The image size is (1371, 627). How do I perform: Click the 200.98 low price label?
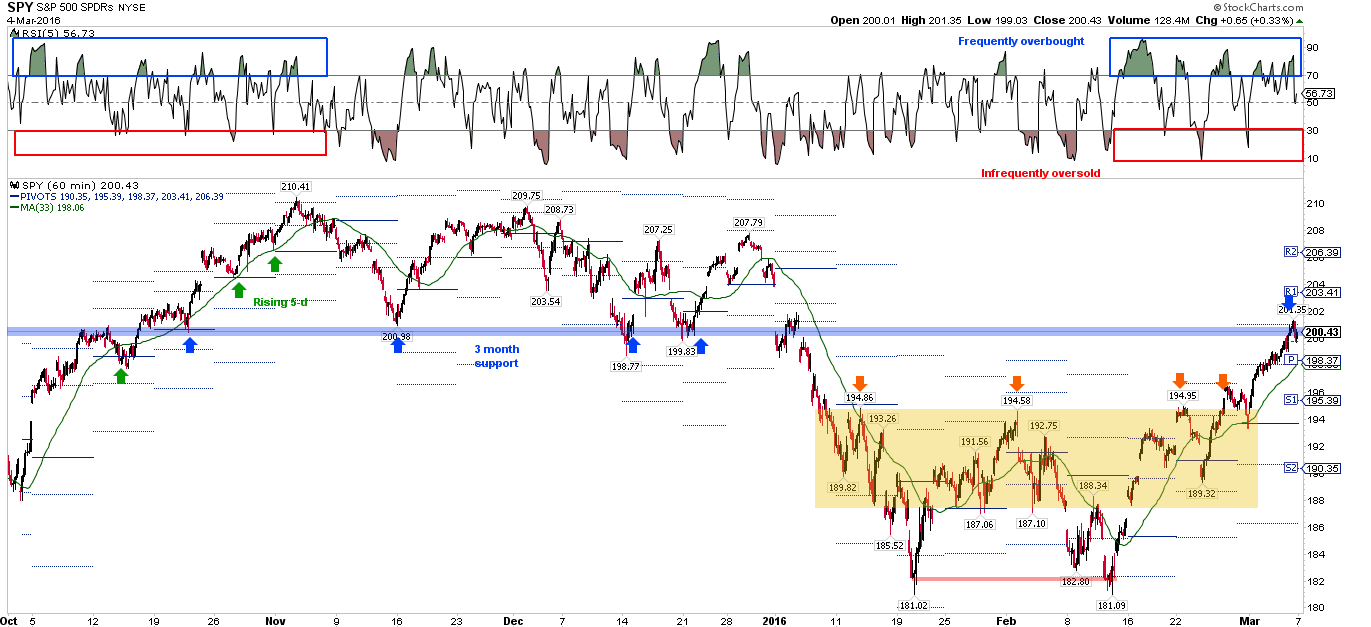[x=397, y=336]
